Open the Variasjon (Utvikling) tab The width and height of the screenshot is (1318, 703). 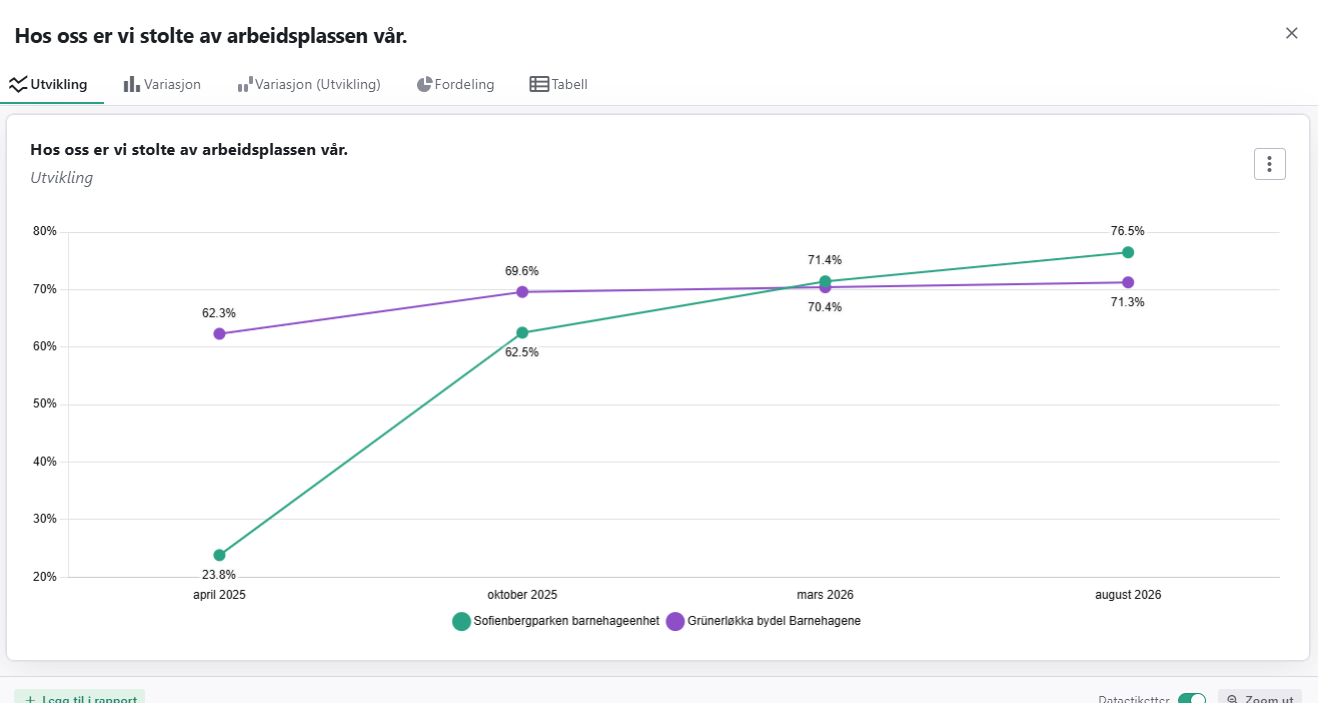309,85
